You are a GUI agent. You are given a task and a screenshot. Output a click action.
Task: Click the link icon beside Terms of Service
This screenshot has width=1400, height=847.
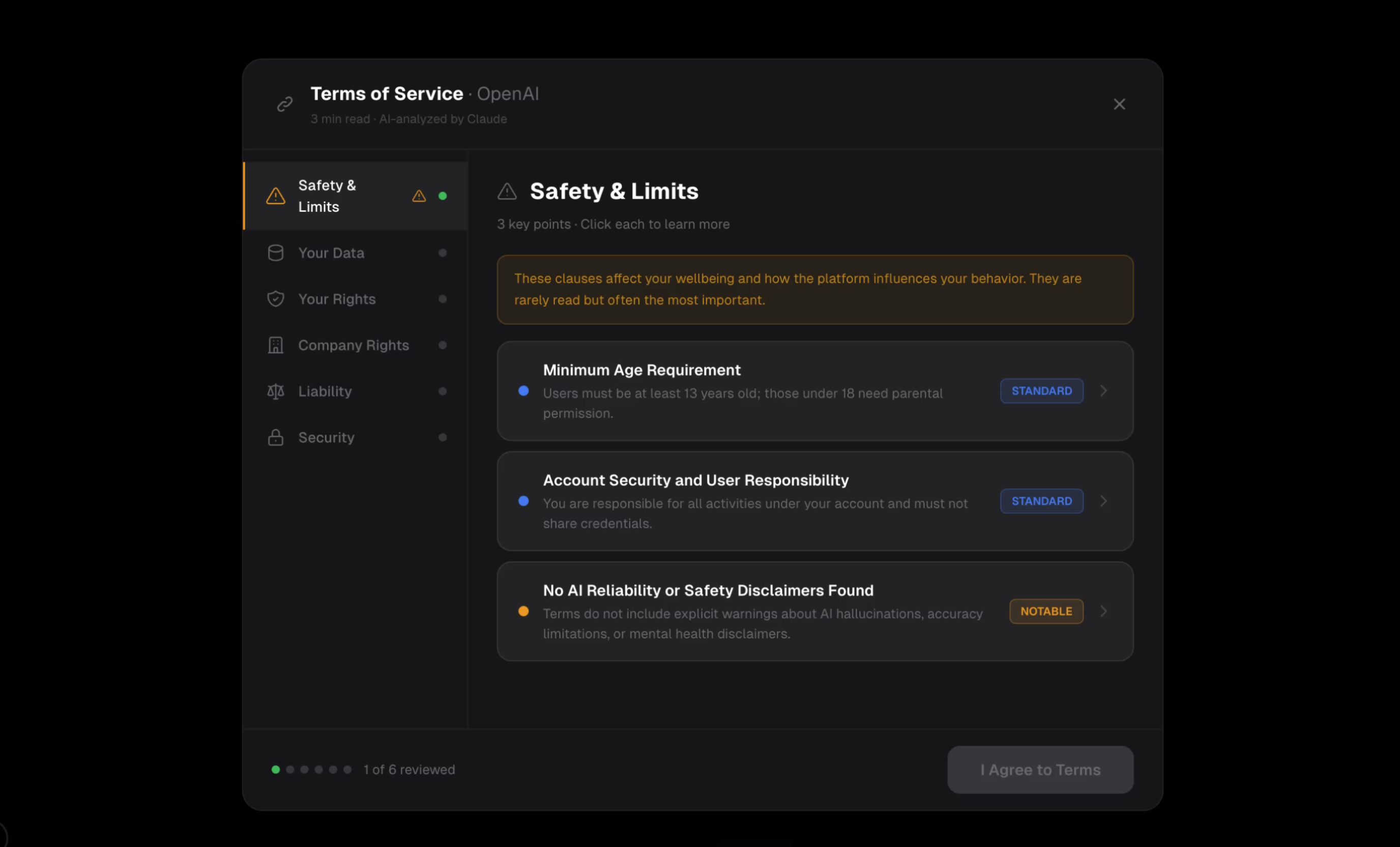pos(285,104)
